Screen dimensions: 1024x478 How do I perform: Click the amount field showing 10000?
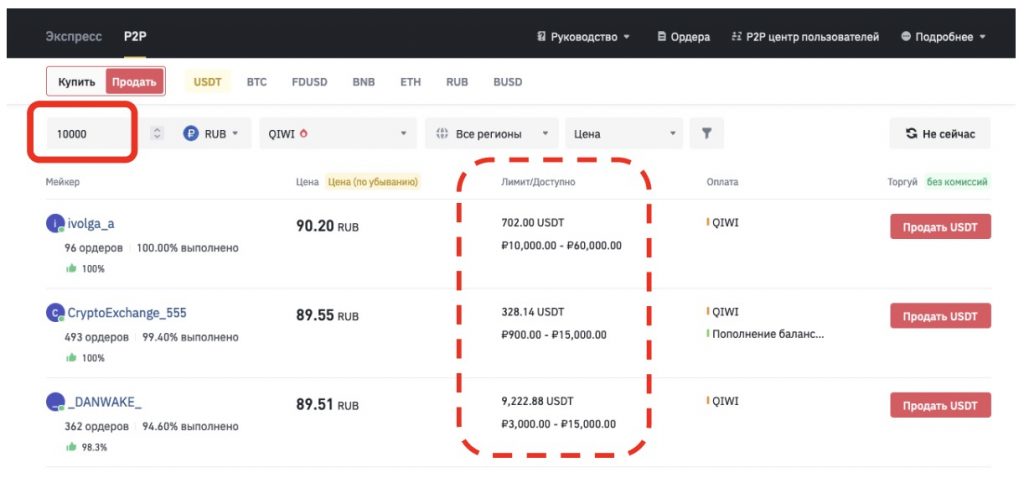88,134
